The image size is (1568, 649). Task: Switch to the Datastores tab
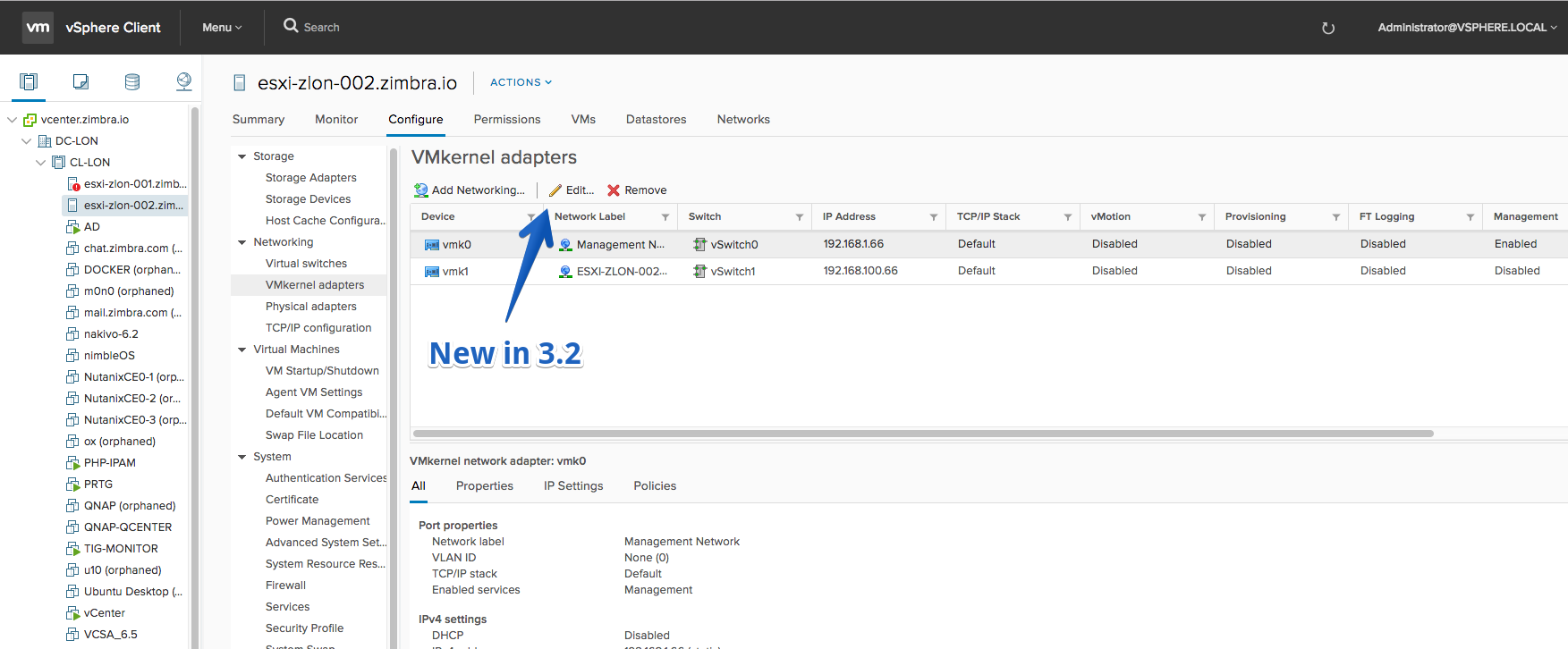[657, 120]
